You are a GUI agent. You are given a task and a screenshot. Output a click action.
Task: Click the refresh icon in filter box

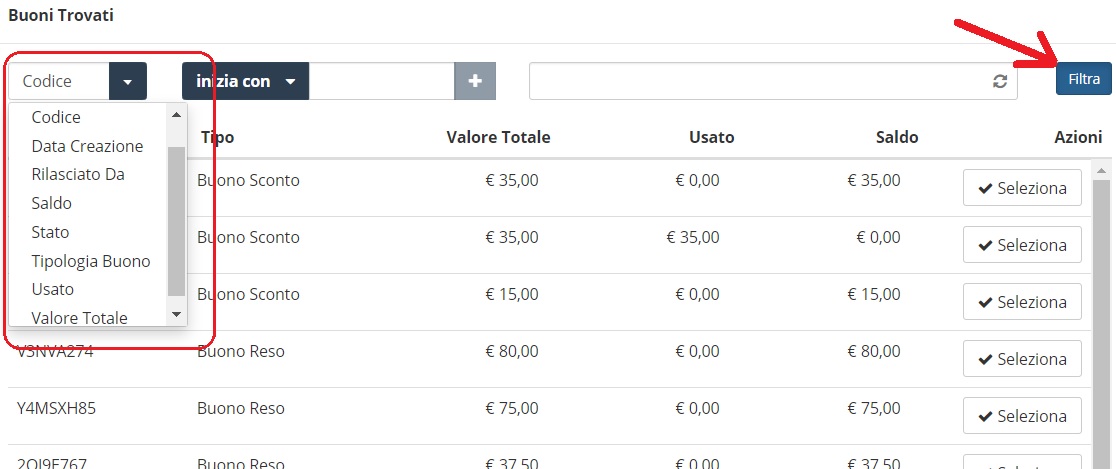[x=1000, y=81]
